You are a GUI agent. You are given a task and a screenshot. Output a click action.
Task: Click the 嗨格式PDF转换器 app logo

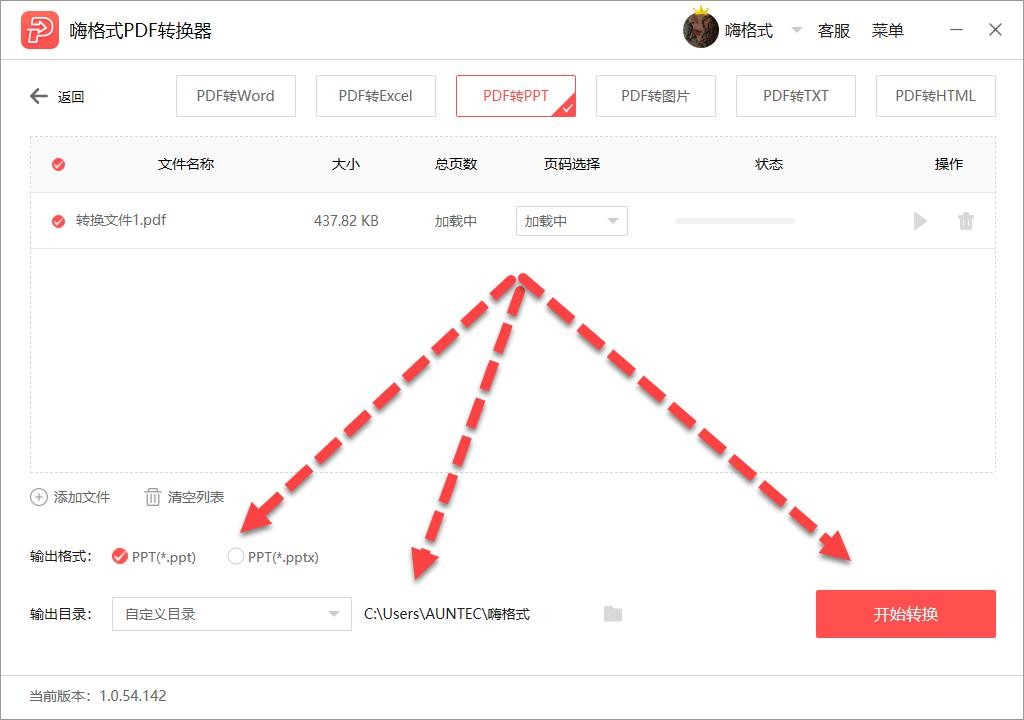[39, 30]
